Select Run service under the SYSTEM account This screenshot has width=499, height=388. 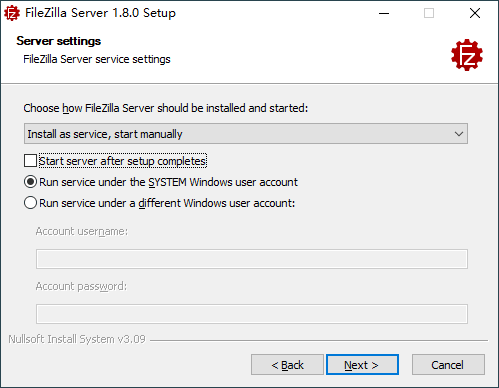[x=30, y=182]
